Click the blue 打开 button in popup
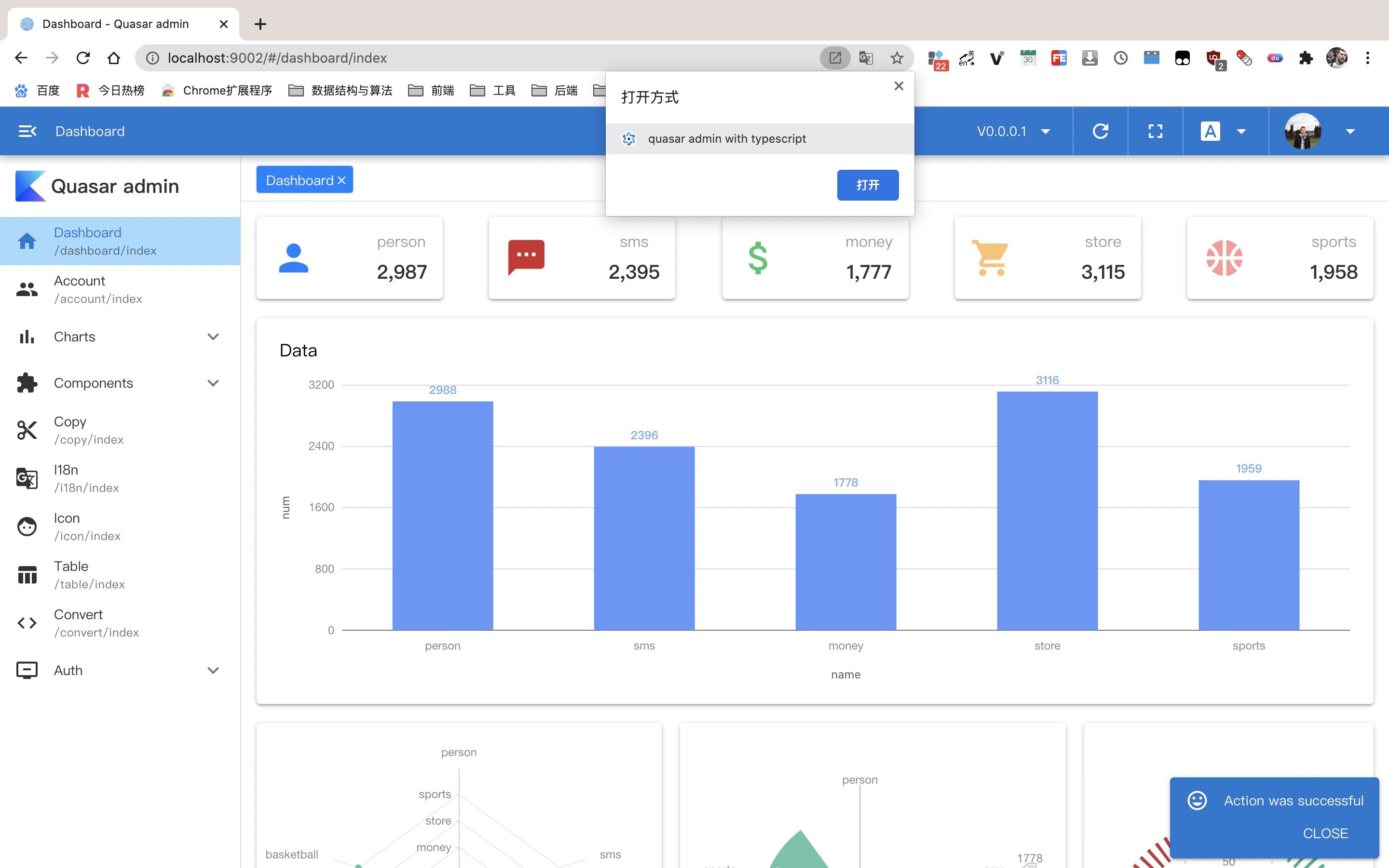The width and height of the screenshot is (1389, 868). (x=867, y=185)
